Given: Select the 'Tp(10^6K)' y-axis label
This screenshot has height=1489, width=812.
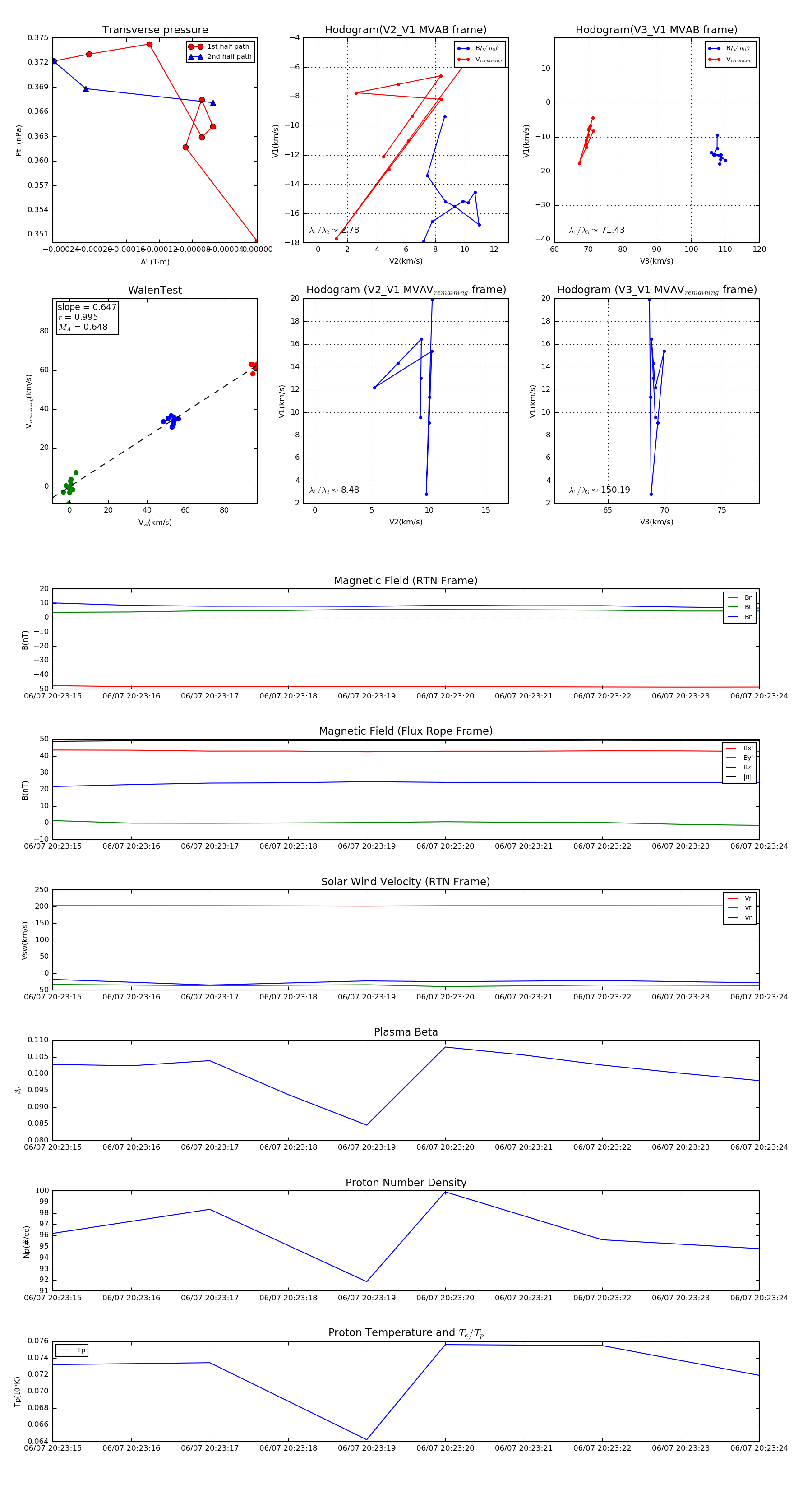Looking at the screenshot, I should 17,1392.
